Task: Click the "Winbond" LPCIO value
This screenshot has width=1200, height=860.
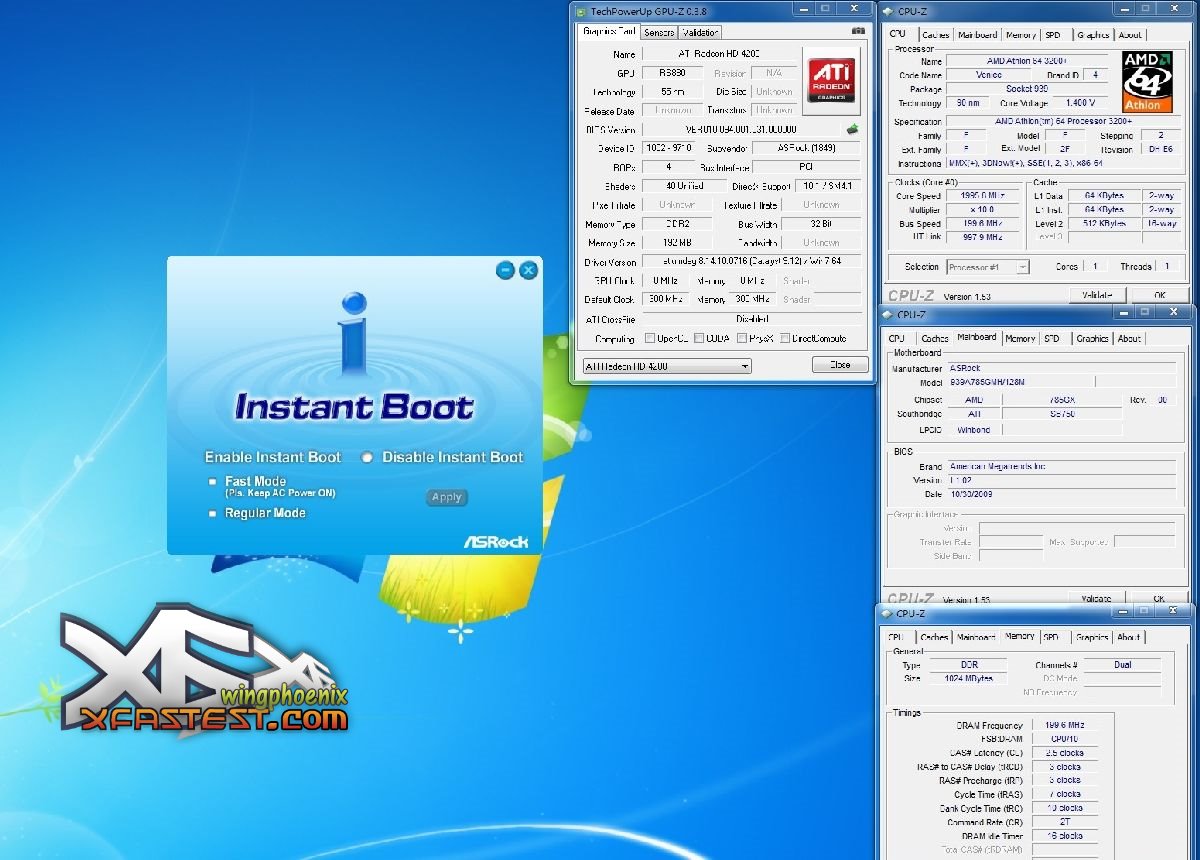Action: pyautogui.click(x=973, y=430)
